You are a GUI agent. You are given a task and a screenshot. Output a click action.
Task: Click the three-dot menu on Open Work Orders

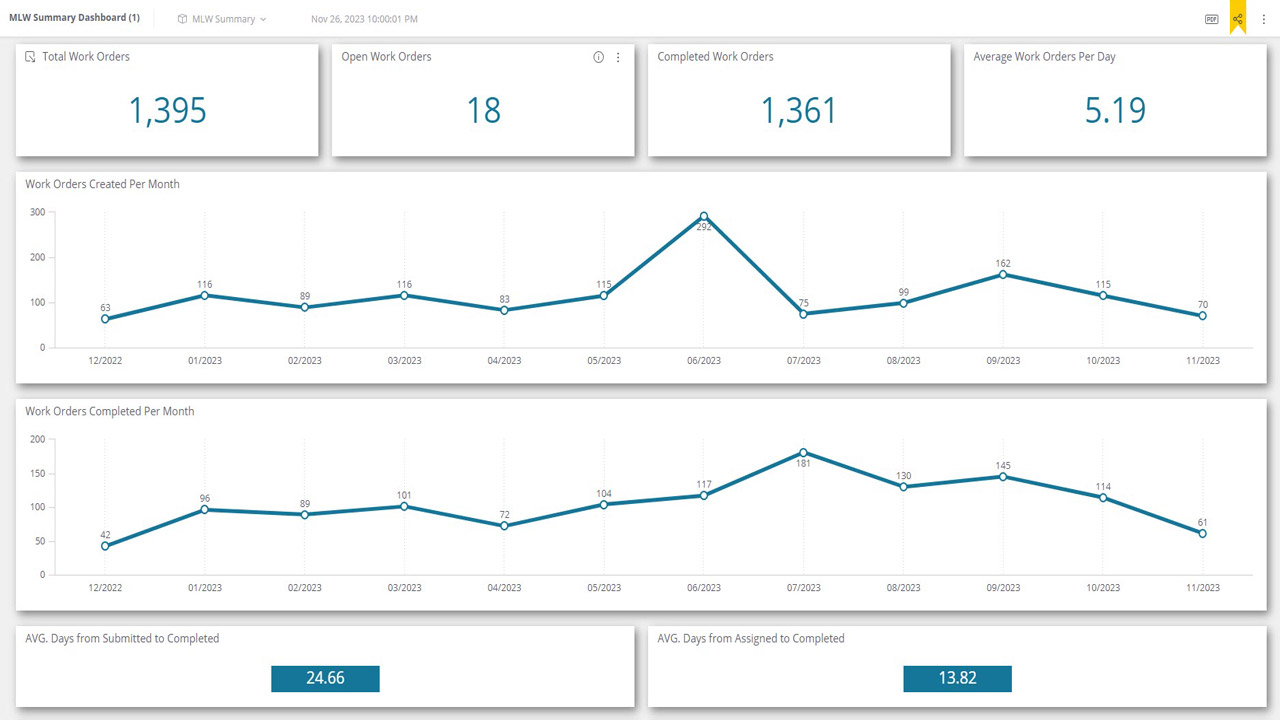point(618,57)
